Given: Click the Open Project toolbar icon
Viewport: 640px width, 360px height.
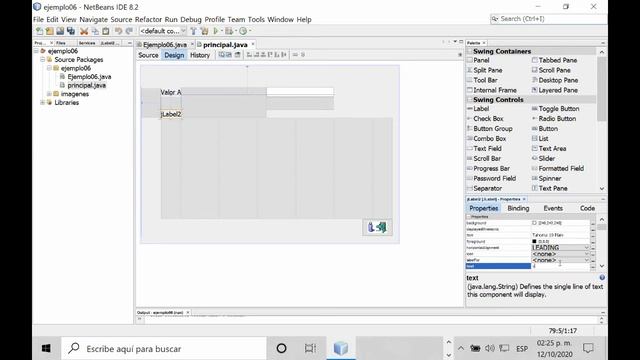Looking at the screenshot, I should pyautogui.click(x=60, y=31).
